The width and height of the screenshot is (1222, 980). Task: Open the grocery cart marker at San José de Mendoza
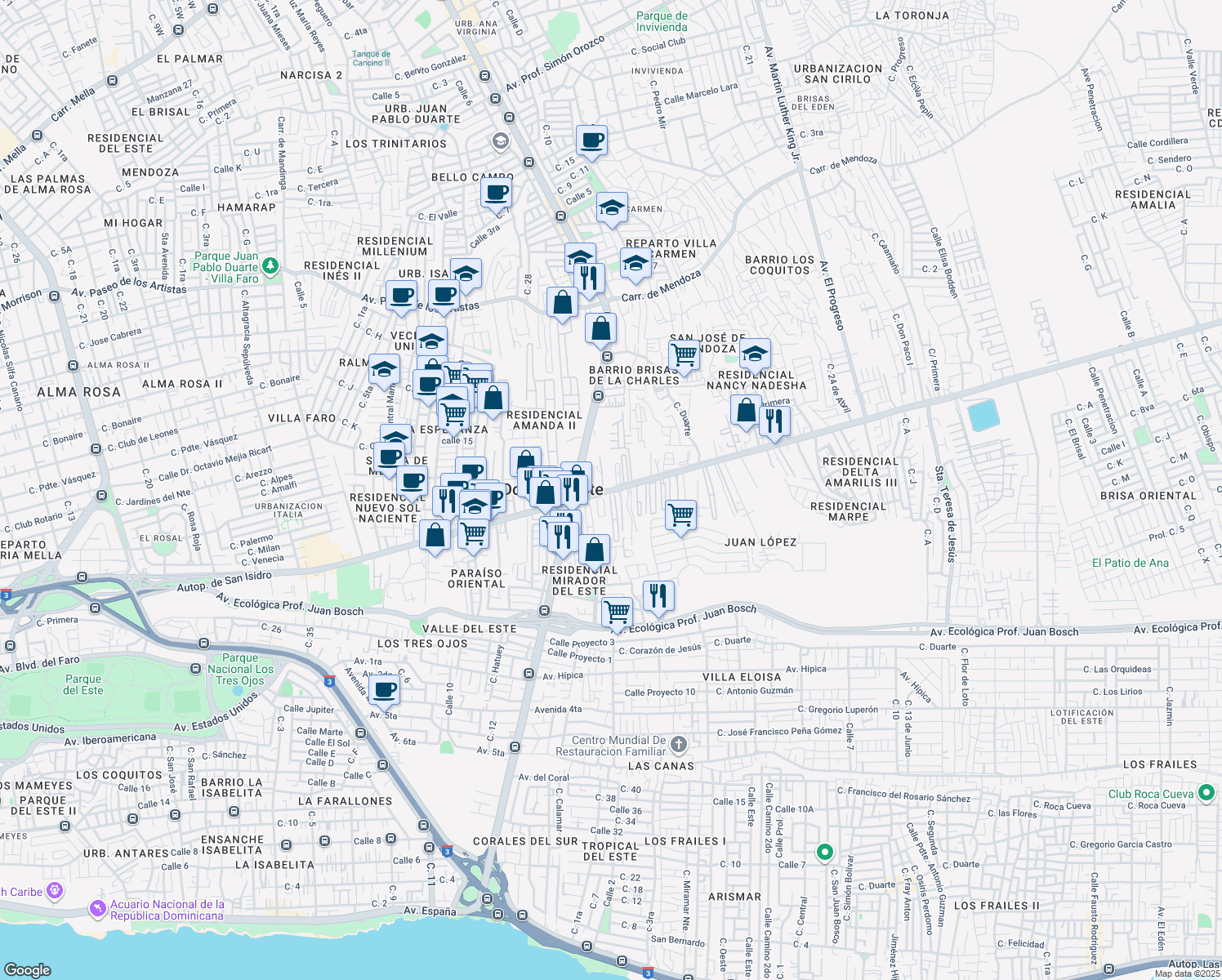pos(684,355)
